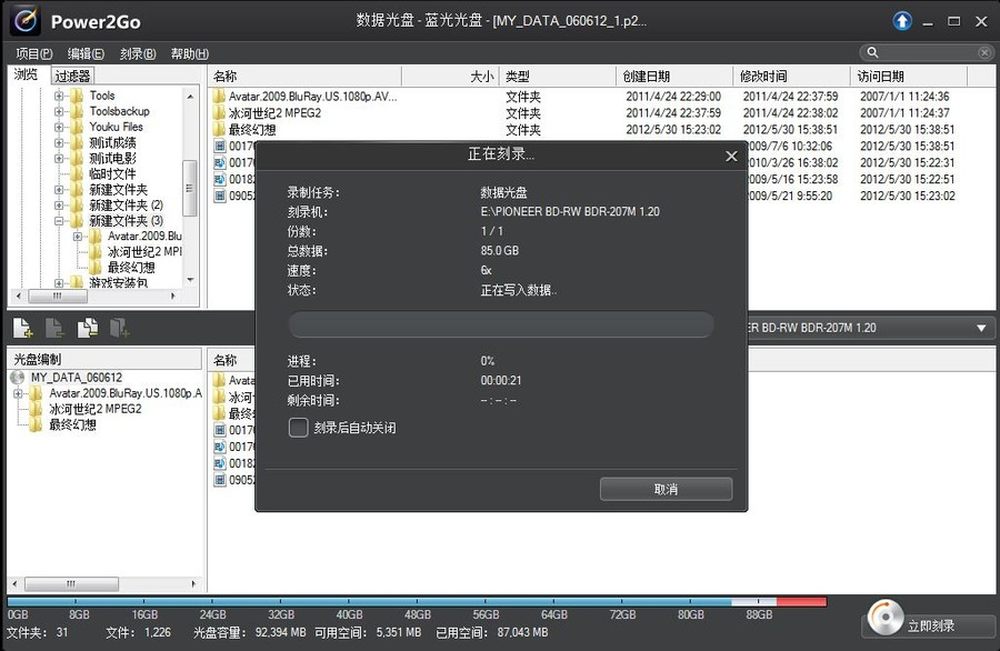Expand the Youku Files folder node
This screenshot has width=1000, height=651.
coord(59,127)
